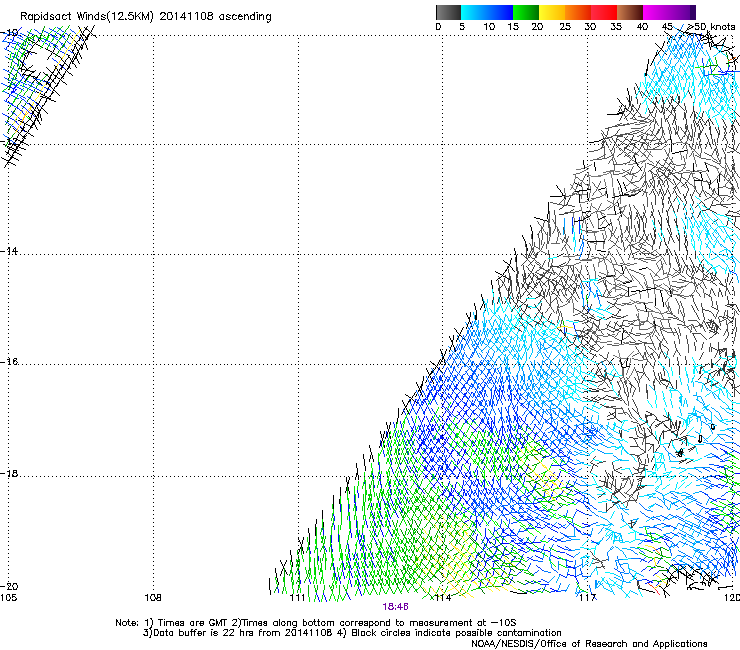
Task: Click the magenta 40-45 knots legend segment
Action: (x=657, y=12)
